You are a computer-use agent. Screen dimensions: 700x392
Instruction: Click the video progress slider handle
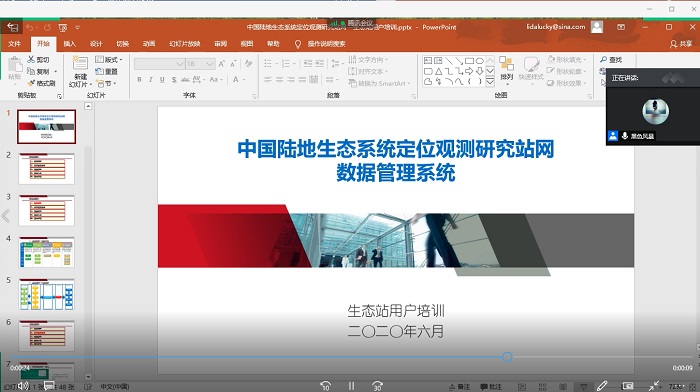(x=507, y=357)
